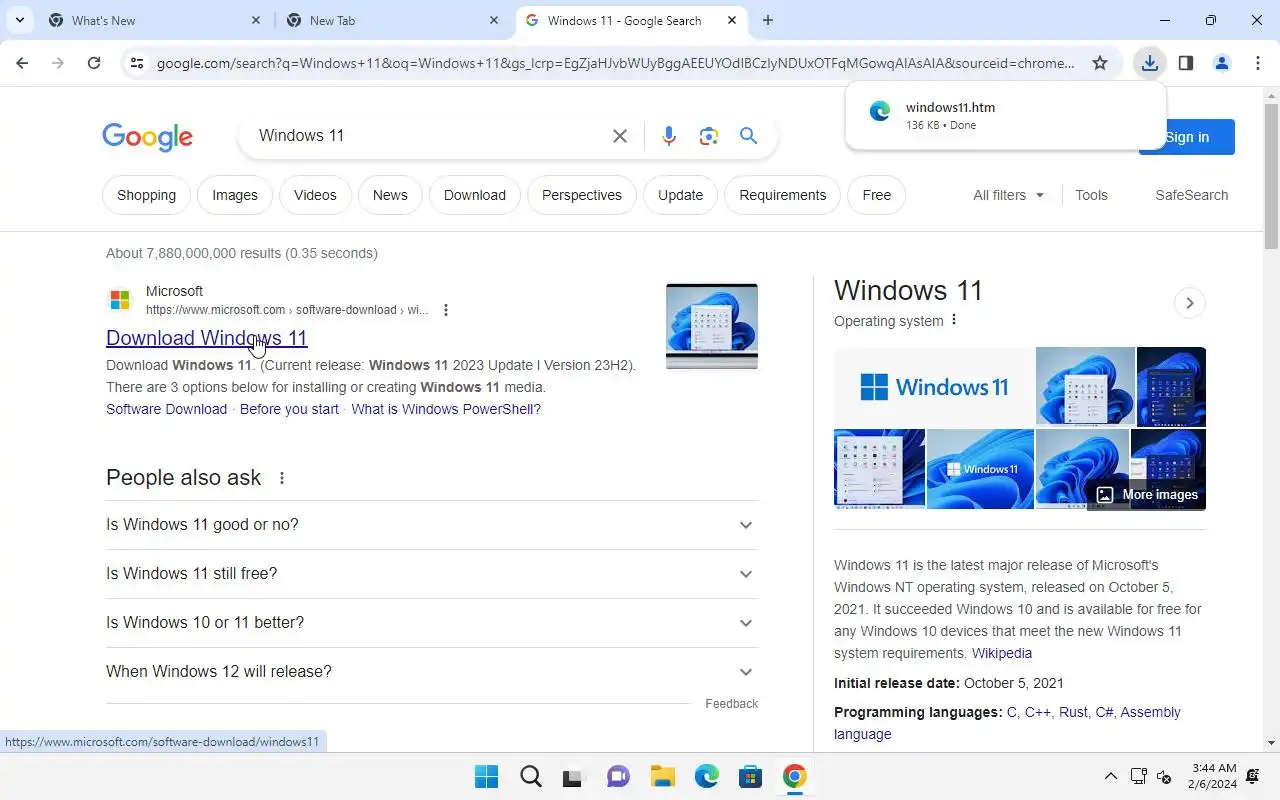Go back to the previous page

tap(22, 63)
